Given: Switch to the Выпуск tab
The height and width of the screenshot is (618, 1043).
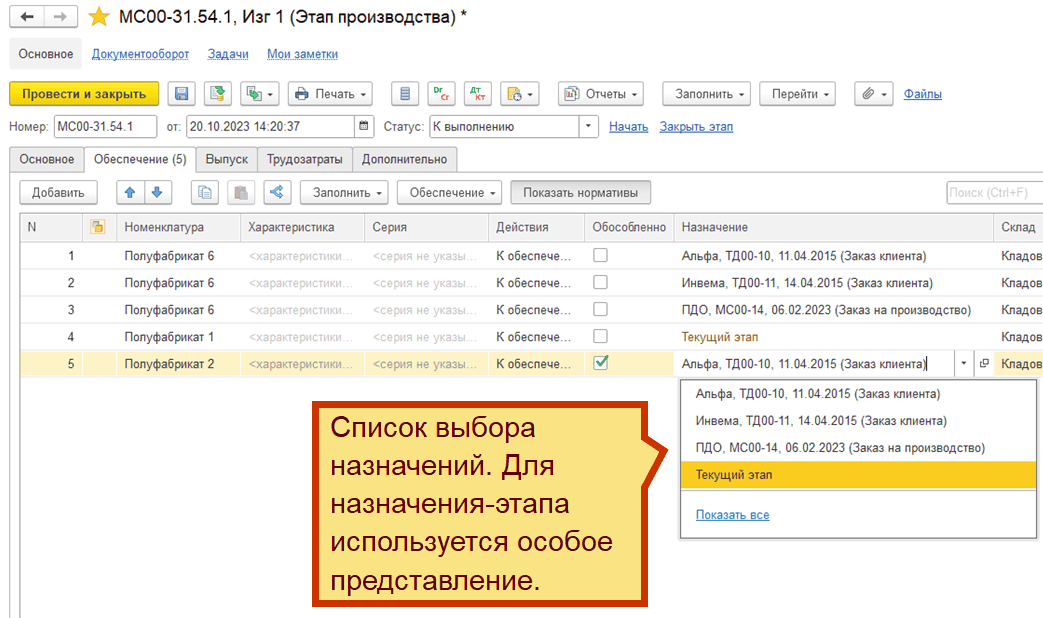Looking at the screenshot, I should 226,159.
